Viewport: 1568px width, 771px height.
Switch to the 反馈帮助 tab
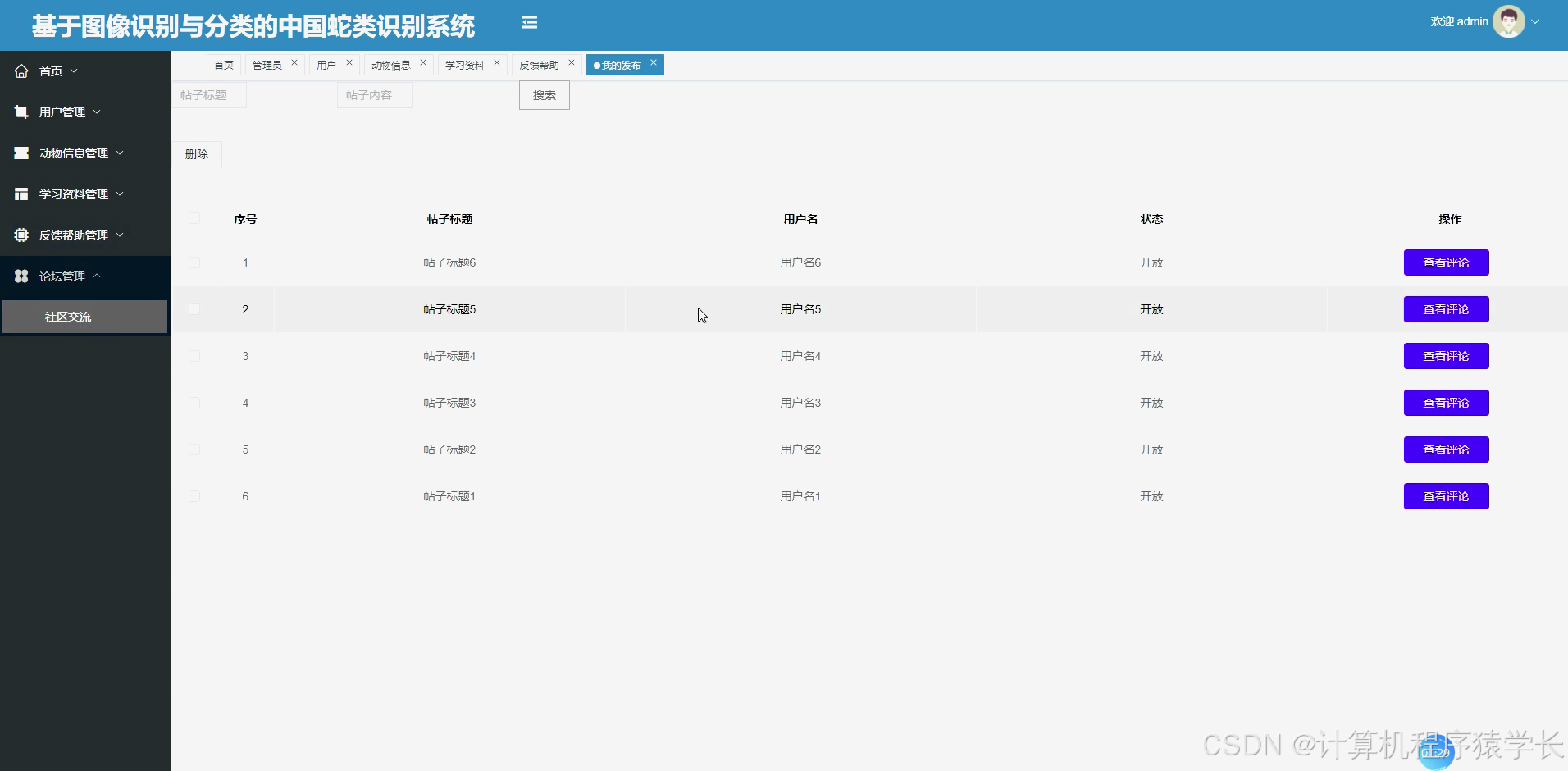point(540,63)
